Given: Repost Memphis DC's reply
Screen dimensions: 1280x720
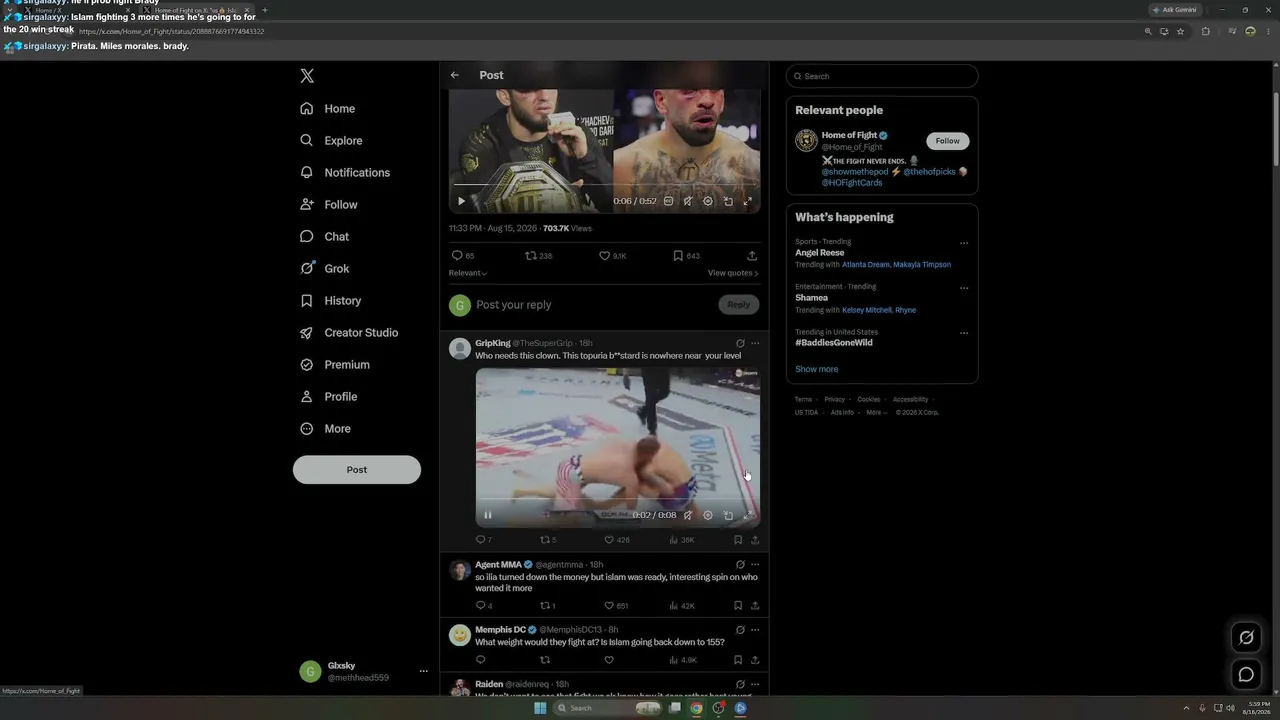Looking at the screenshot, I should point(545,660).
